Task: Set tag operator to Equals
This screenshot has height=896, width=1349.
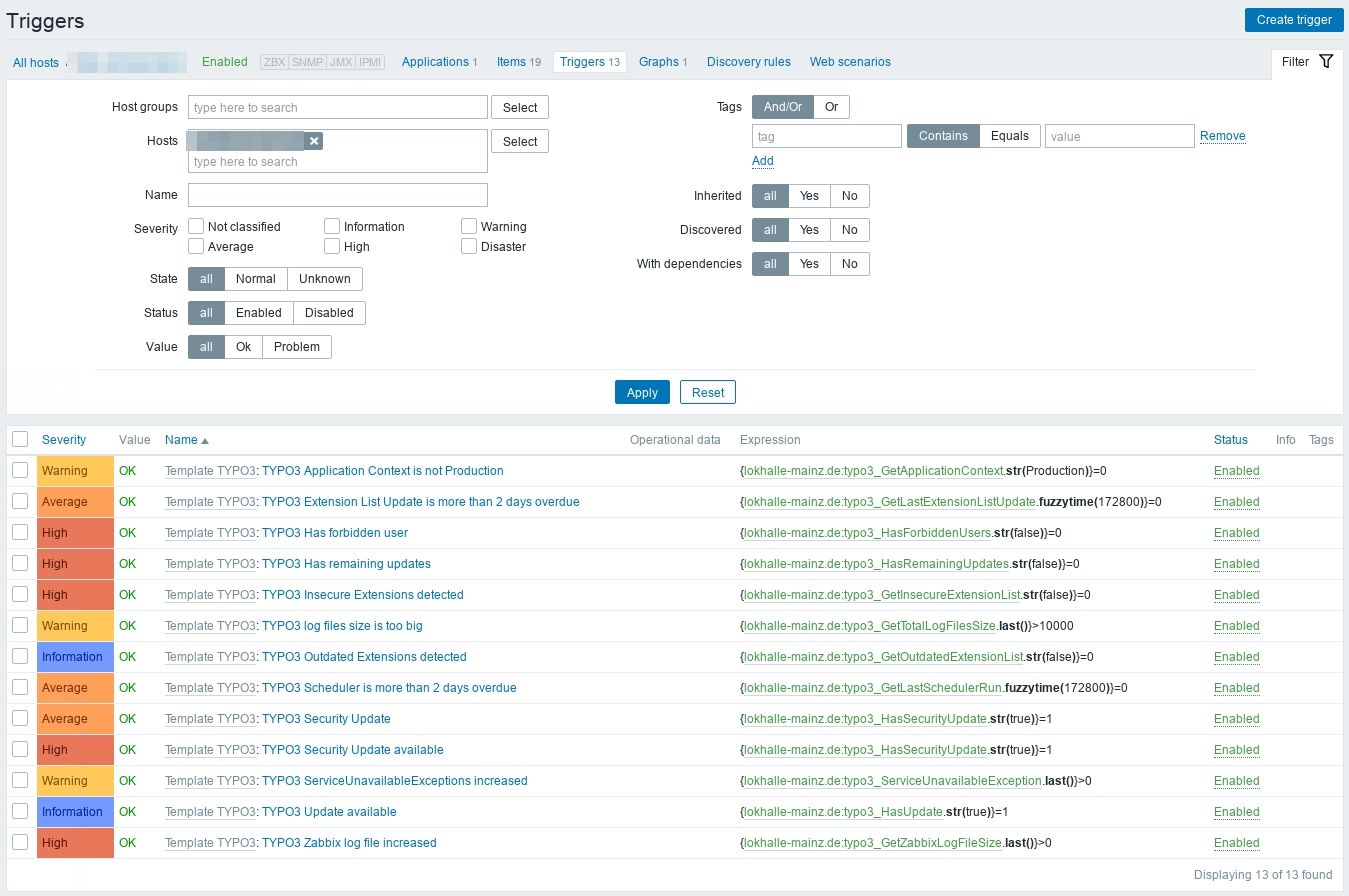Action: [1009, 136]
